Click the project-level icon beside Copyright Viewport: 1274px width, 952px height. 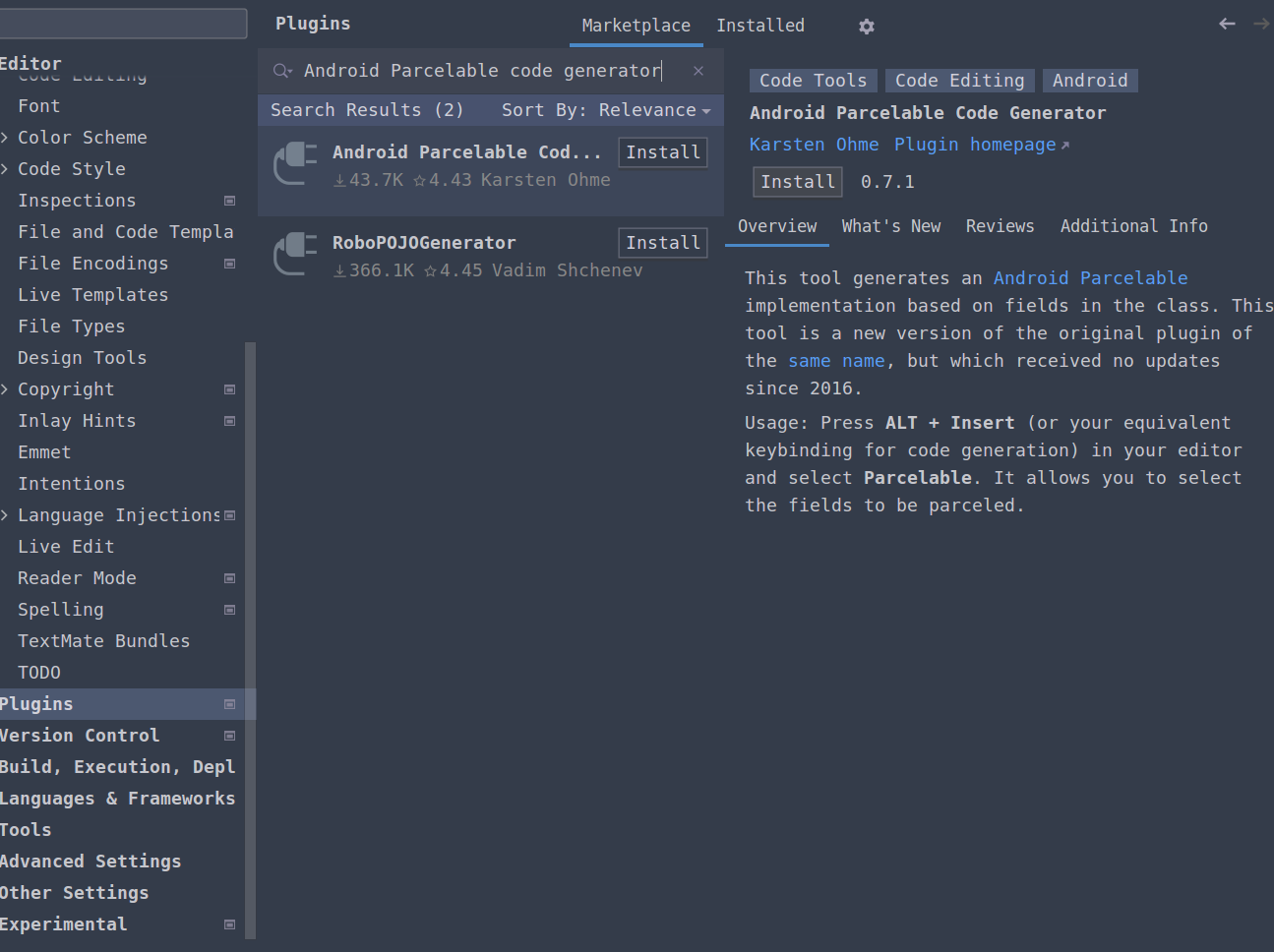pos(229,389)
